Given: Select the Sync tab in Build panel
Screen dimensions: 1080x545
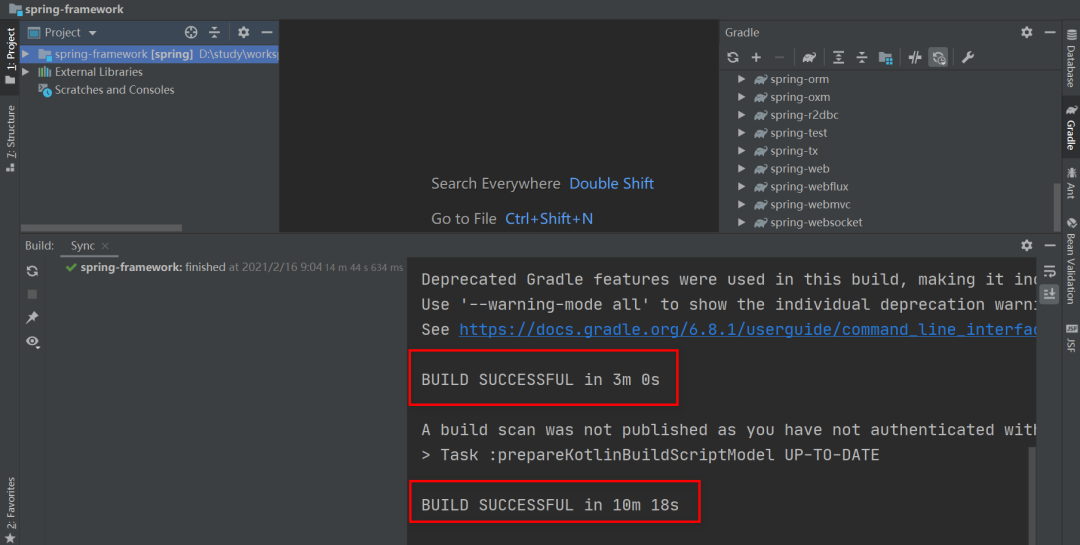Looking at the screenshot, I should [83, 246].
